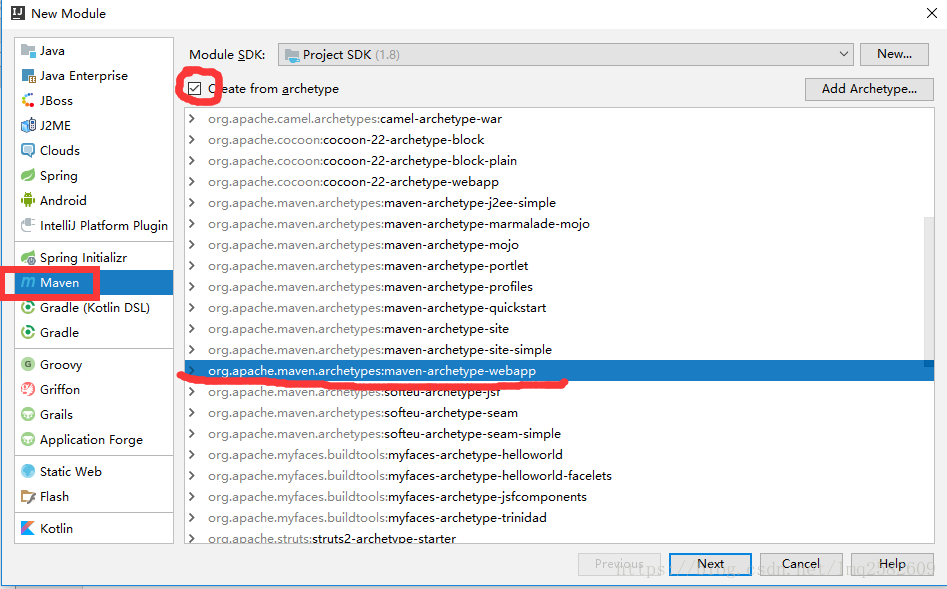The width and height of the screenshot is (947, 589).
Task: Select maven-archetype-portlet row text
Action: 368,266
